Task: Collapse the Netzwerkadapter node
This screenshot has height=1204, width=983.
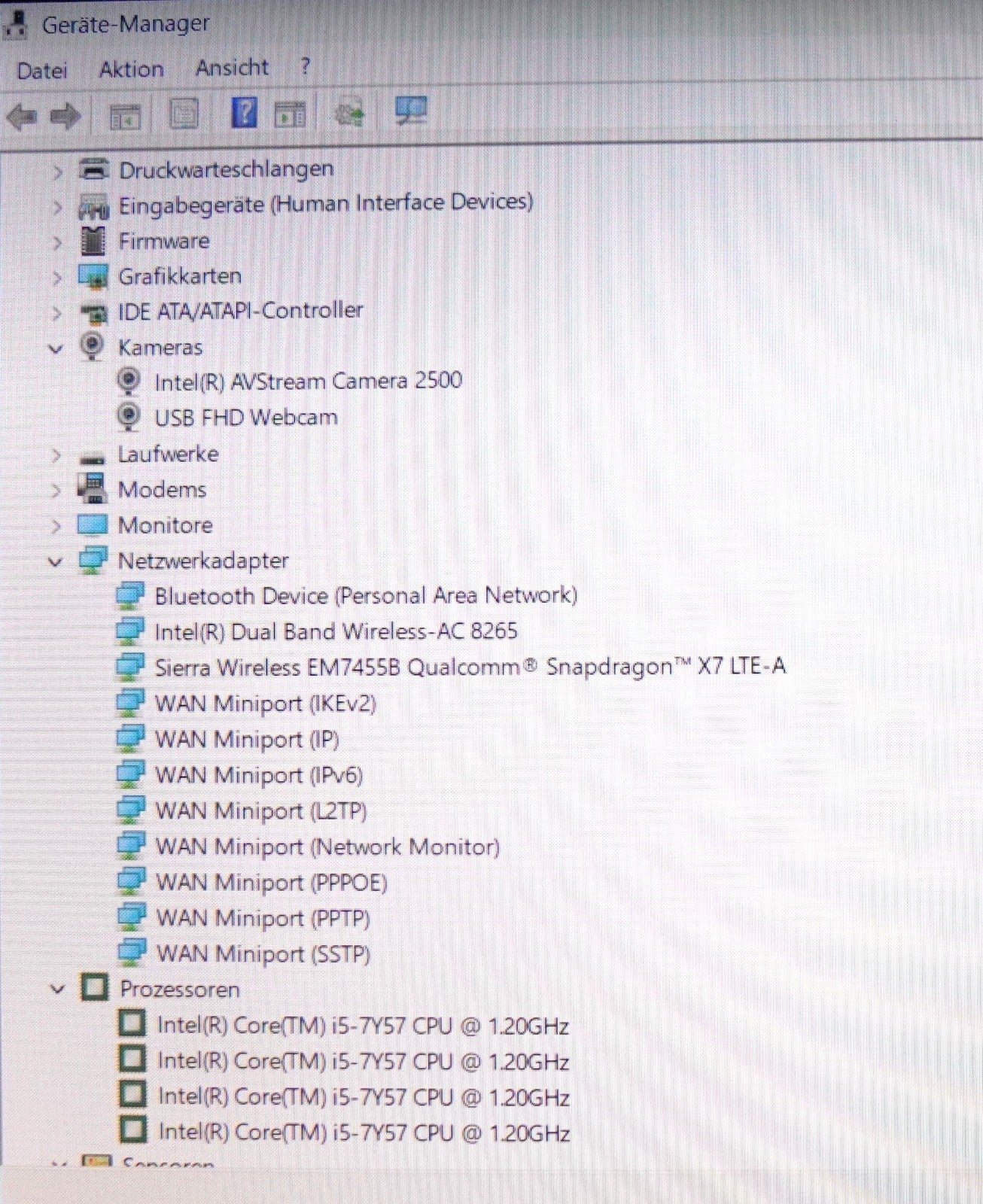Action: (x=56, y=562)
